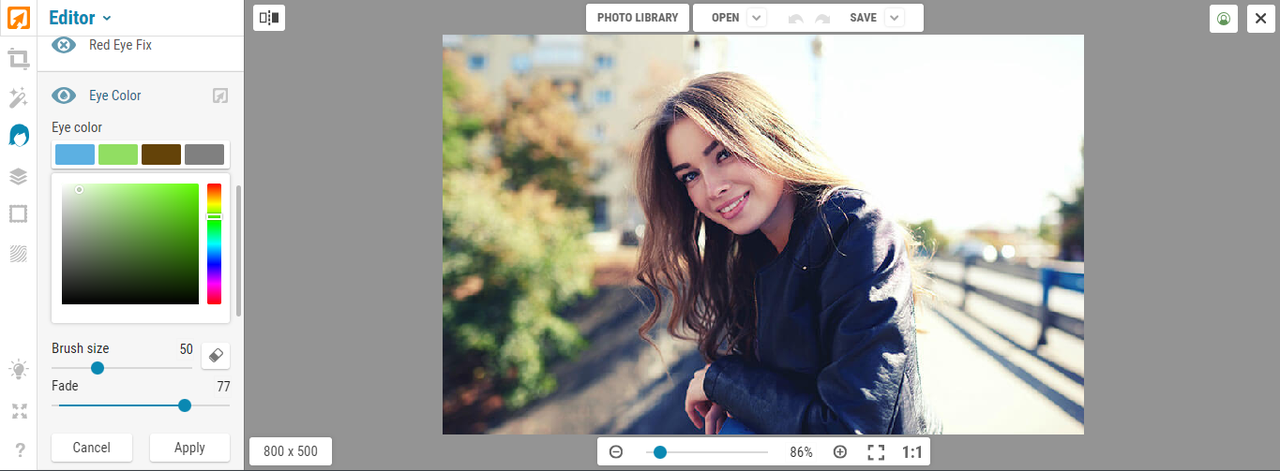The height and width of the screenshot is (471, 1280).
Task: Click the Brush size value 50
Action: coord(186,349)
